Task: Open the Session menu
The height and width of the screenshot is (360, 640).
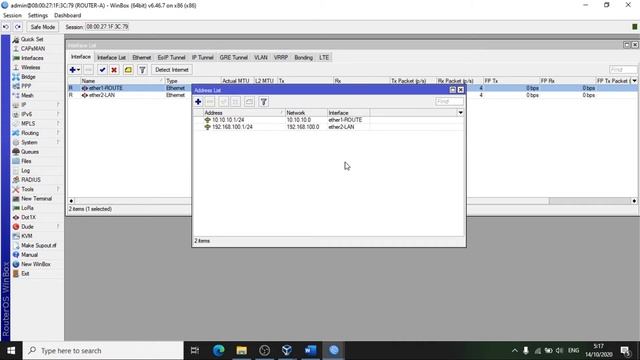Action: tap(12, 16)
